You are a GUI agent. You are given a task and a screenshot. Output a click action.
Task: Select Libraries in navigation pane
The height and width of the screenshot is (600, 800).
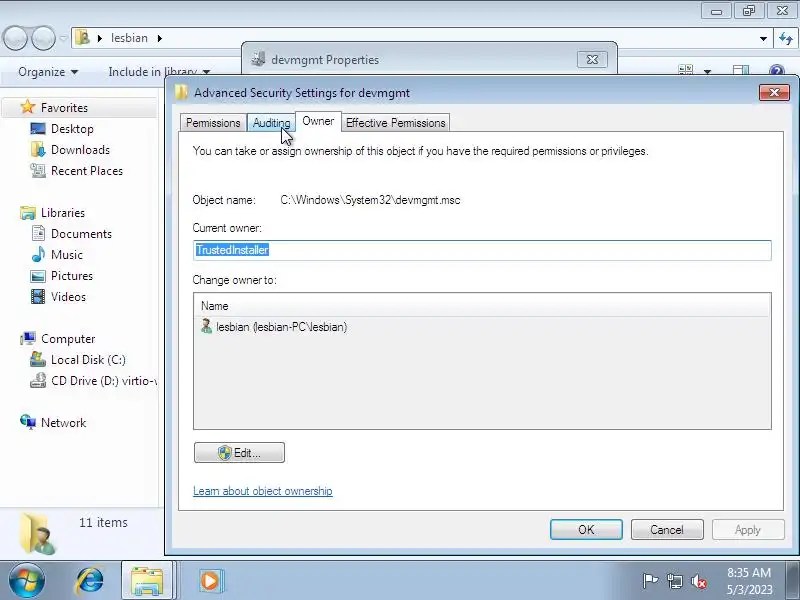coord(63,212)
